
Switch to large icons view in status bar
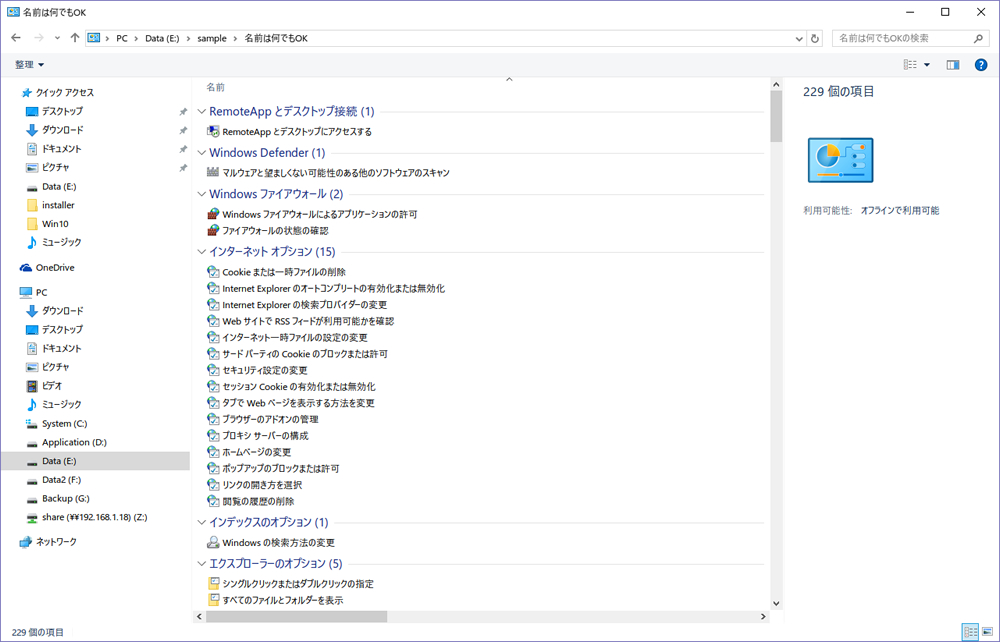click(x=987, y=632)
